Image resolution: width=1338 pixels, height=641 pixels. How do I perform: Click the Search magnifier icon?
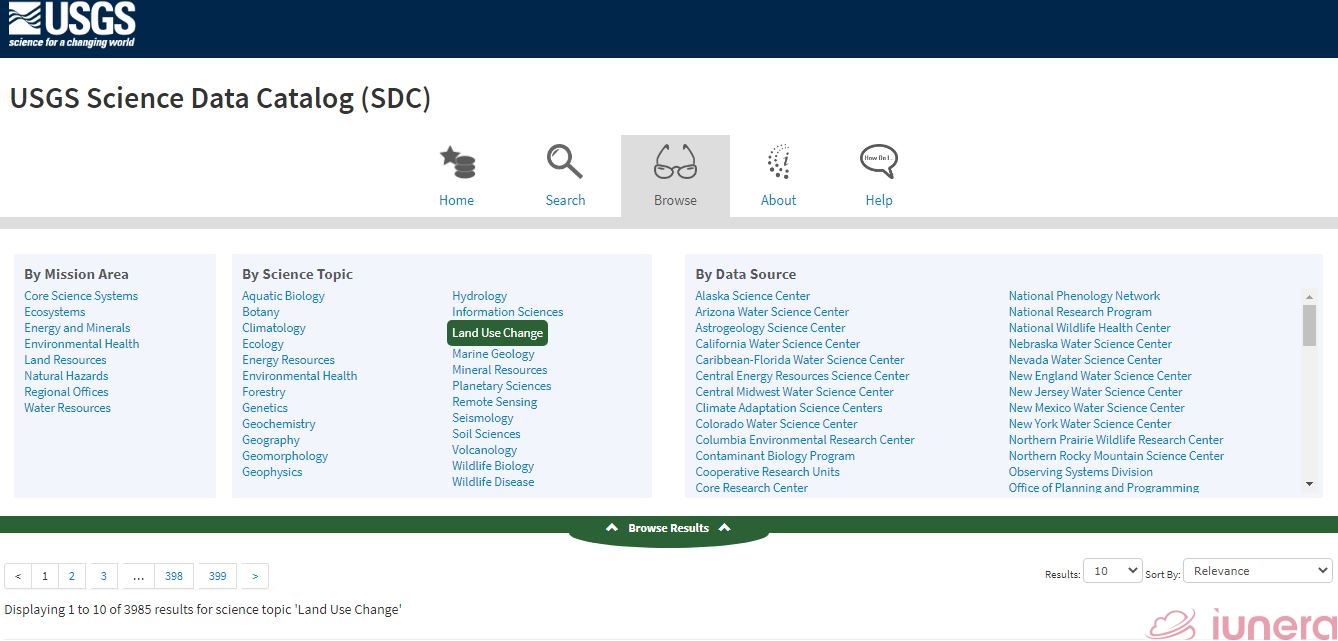click(564, 162)
